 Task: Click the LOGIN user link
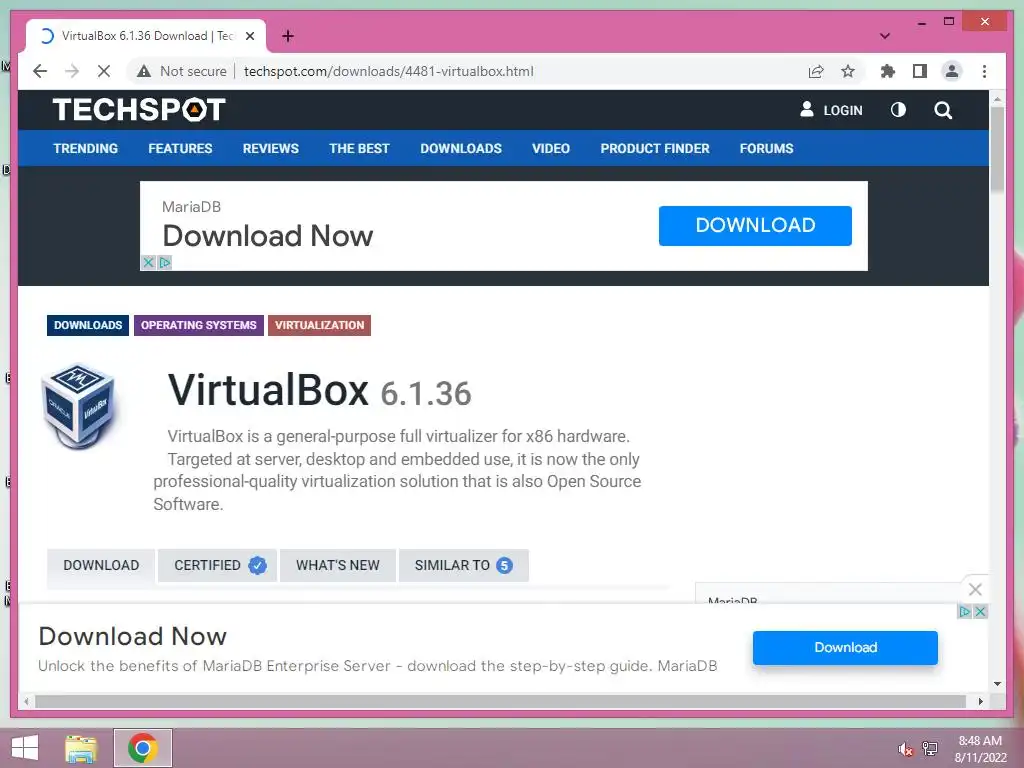(831, 110)
